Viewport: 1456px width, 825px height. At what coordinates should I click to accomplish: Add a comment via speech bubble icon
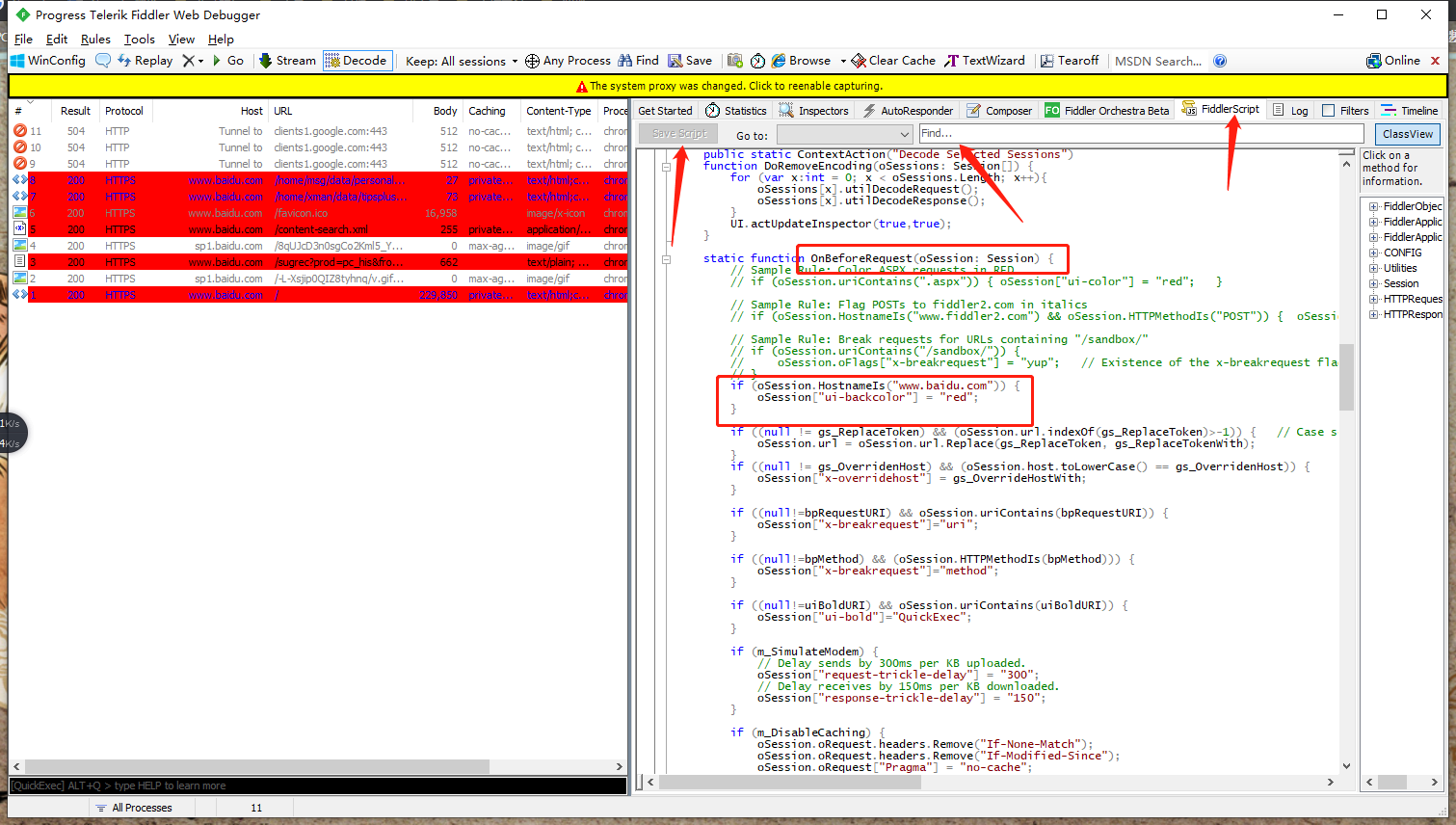[x=103, y=60]
